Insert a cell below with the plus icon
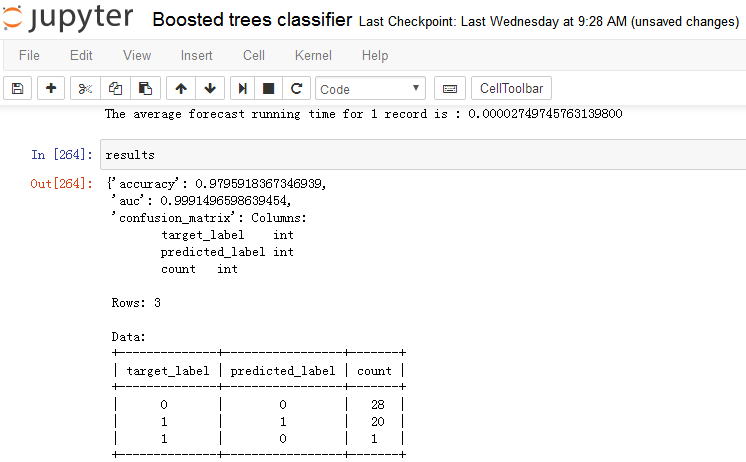 click(51, 89)
